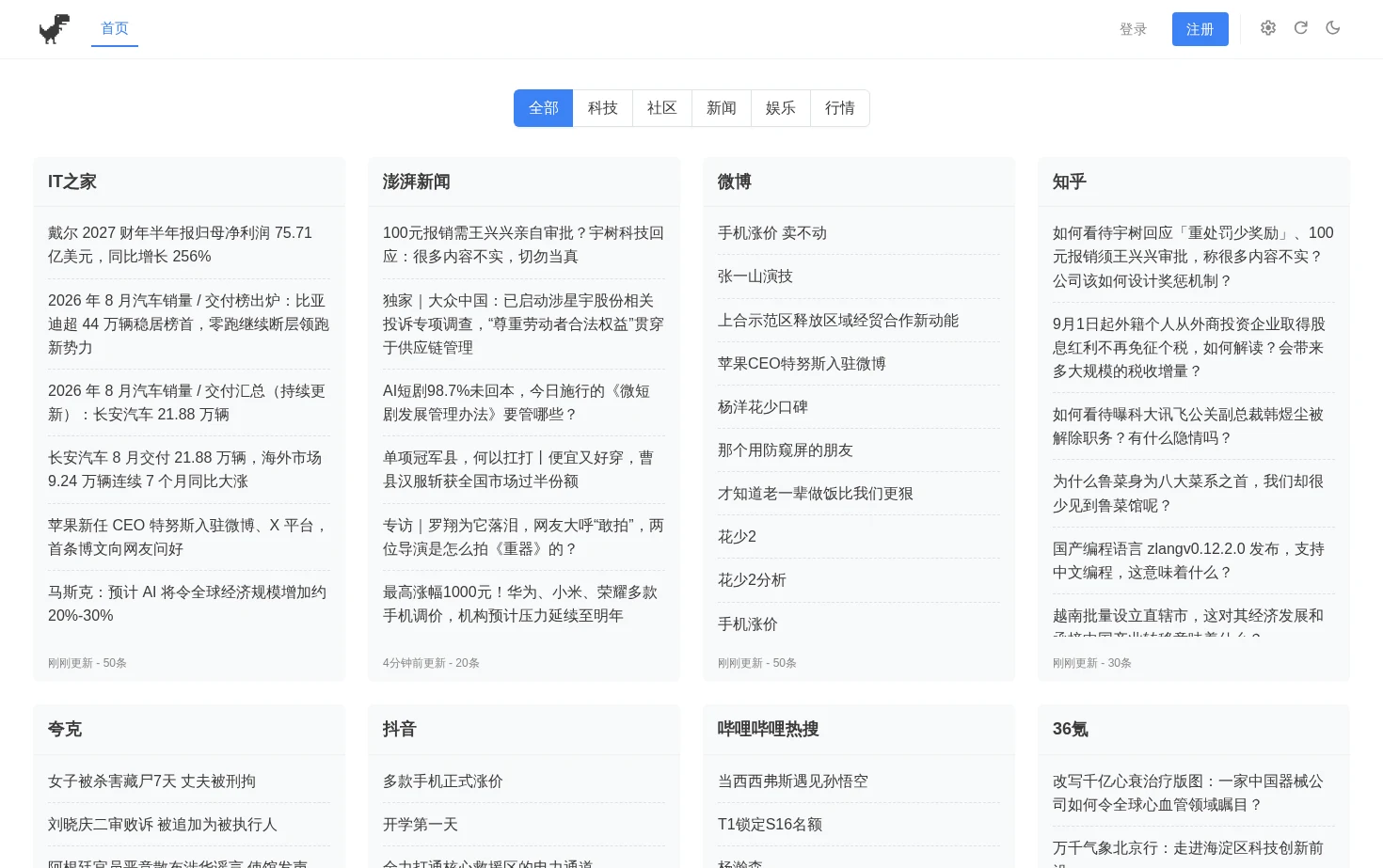Open 长安汽车 21.88 万辆 交付汇总 article
The height and width of the screenshot is (868, 1383).
(x=189, y=402)
